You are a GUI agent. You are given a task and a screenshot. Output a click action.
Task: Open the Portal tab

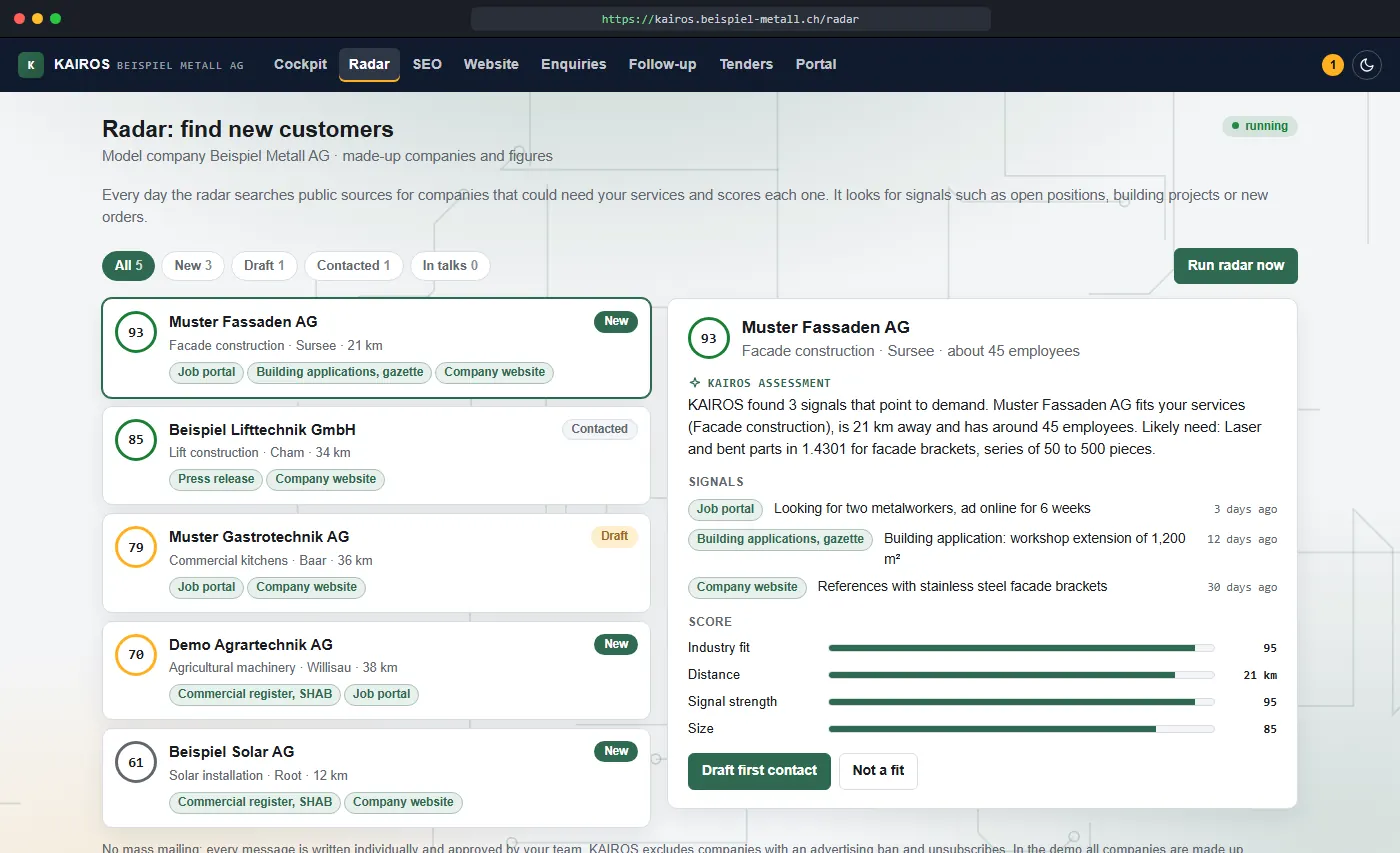tap(816, 65)
